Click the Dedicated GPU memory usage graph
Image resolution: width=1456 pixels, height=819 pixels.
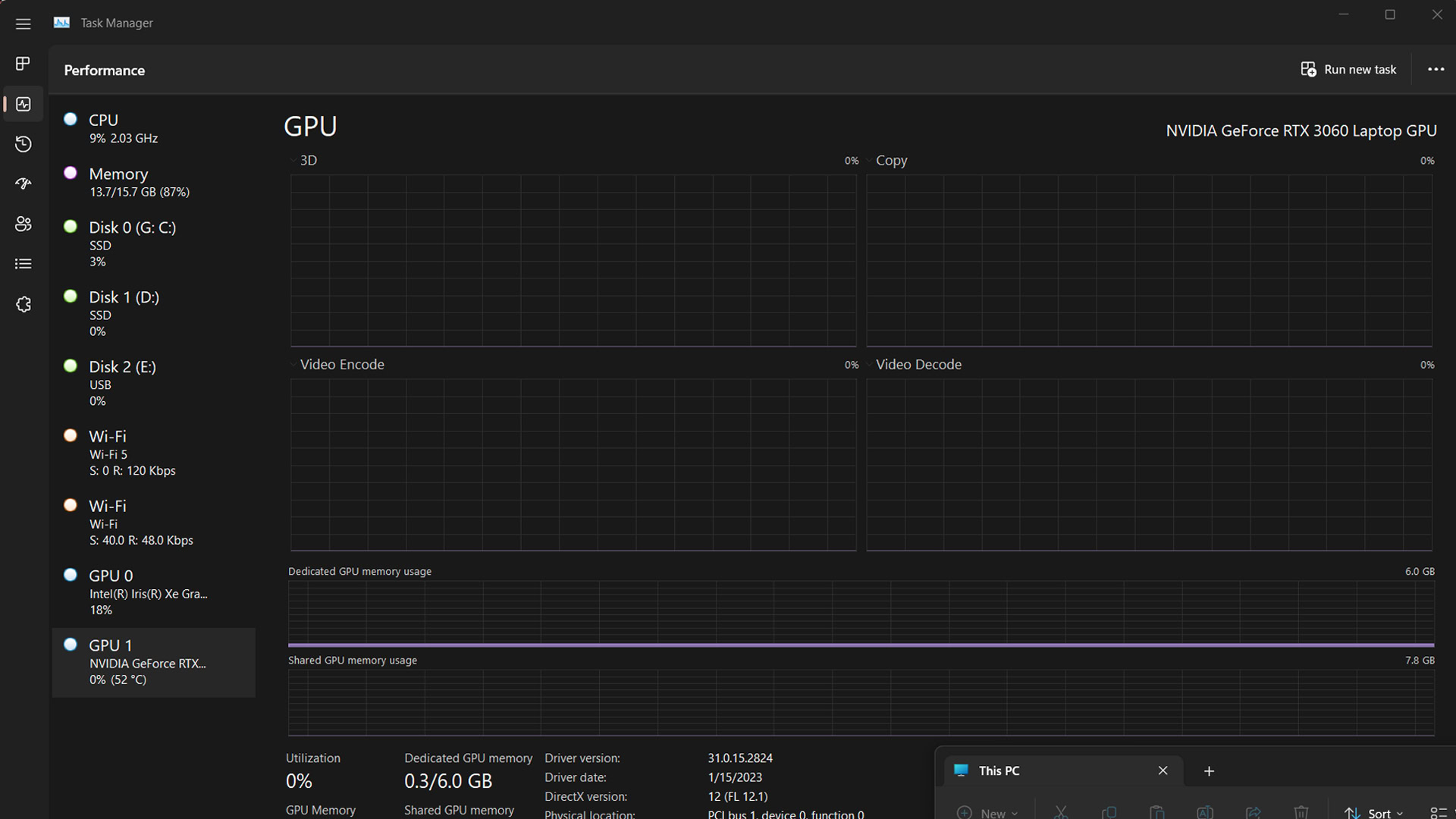click(x=861, y=613)
